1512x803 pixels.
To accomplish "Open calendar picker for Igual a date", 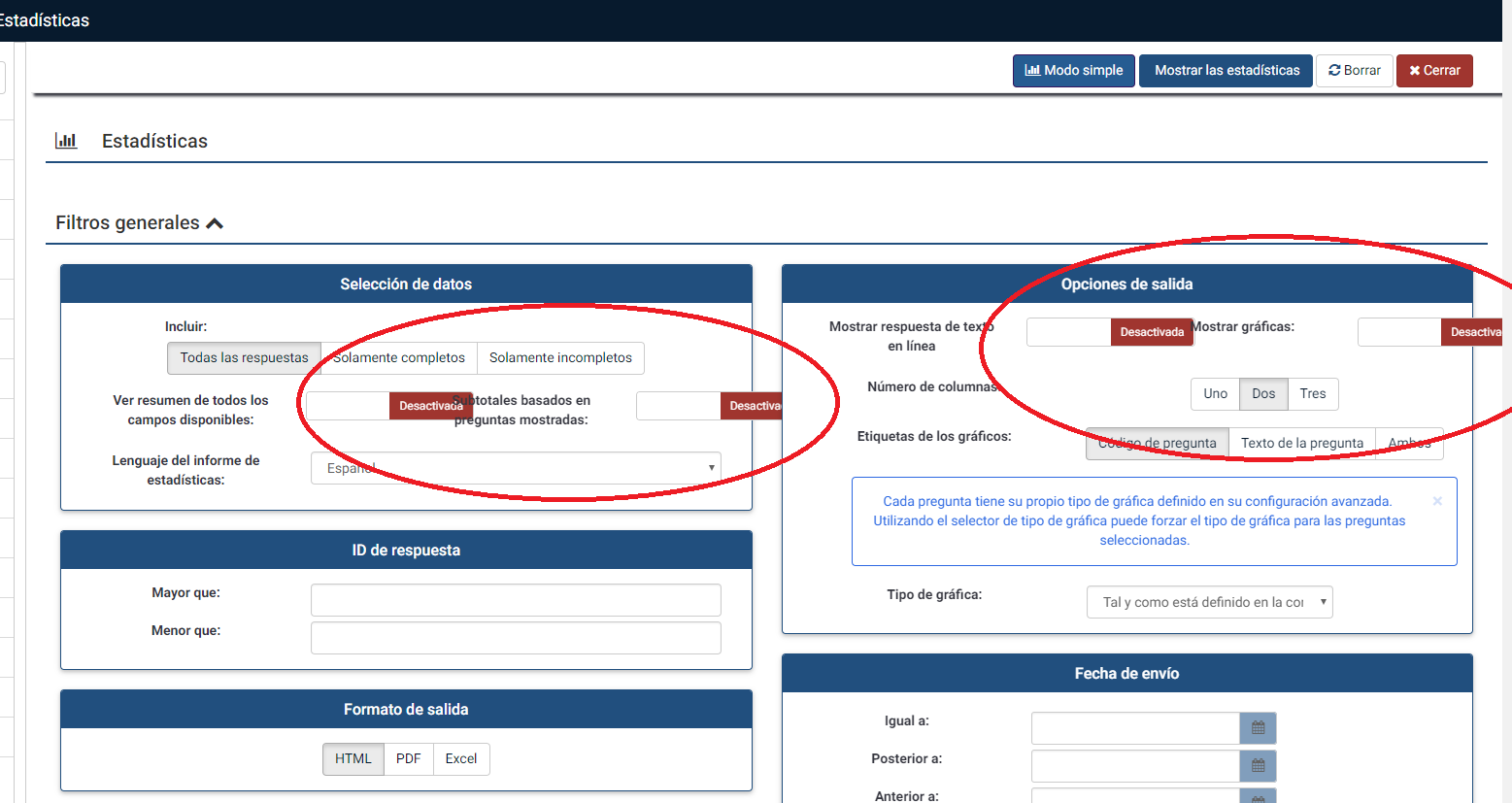I will [x=1258, y=728].
